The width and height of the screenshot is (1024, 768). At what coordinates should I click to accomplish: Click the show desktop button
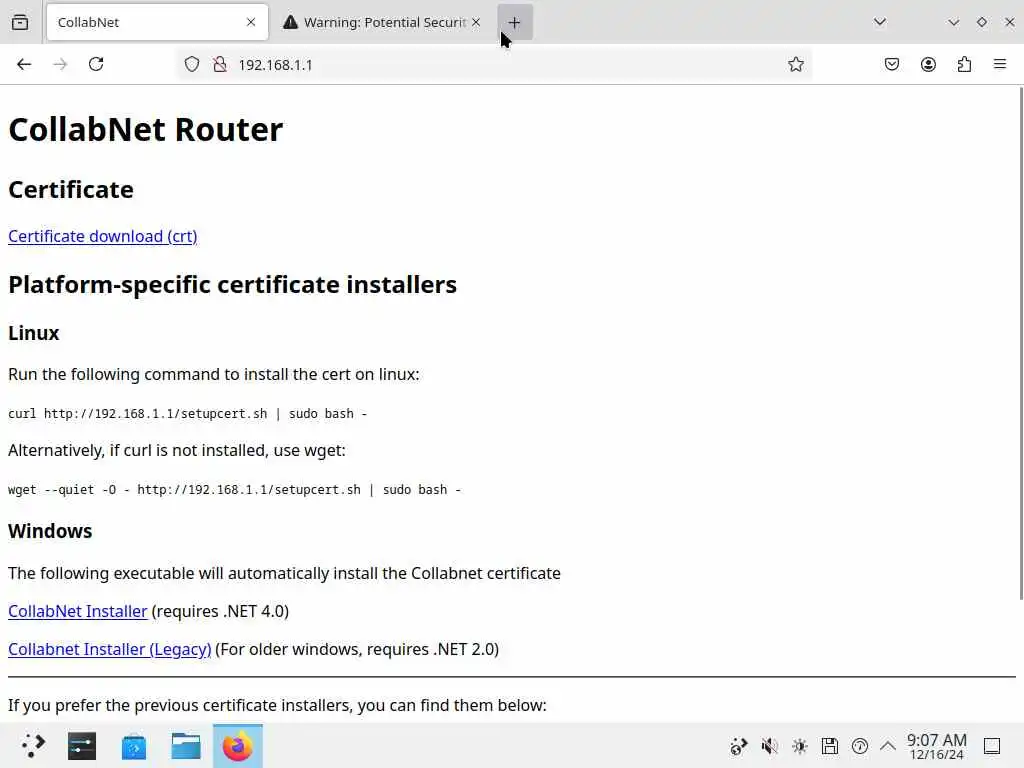[992, 746]
